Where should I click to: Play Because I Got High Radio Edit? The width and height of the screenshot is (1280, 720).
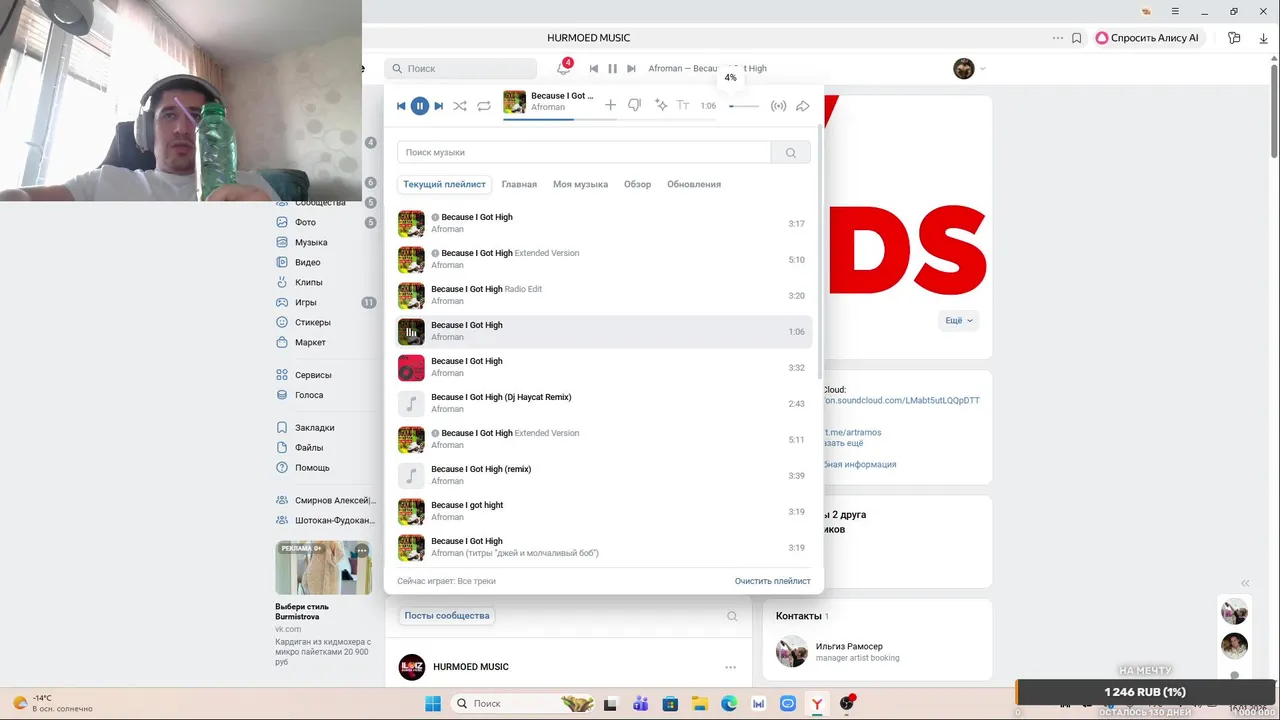pyautogui.click(x=604, y=295)
